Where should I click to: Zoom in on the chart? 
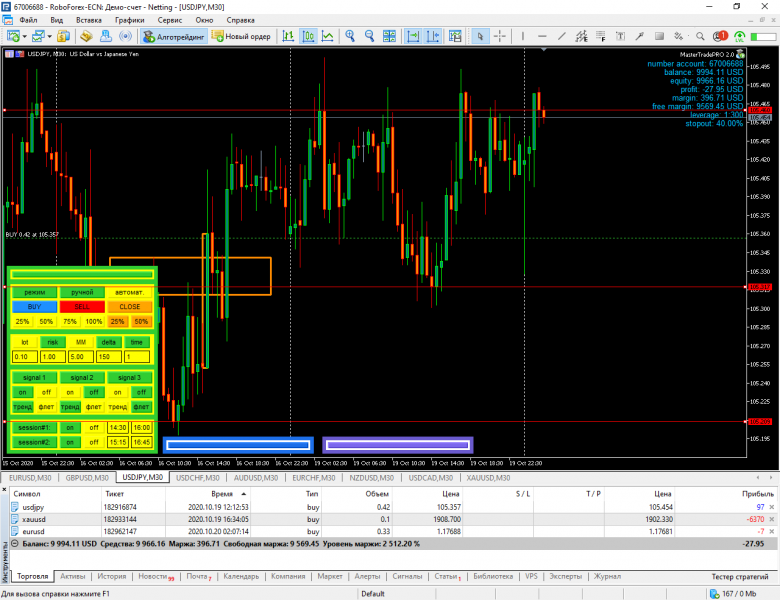[350, 36]
